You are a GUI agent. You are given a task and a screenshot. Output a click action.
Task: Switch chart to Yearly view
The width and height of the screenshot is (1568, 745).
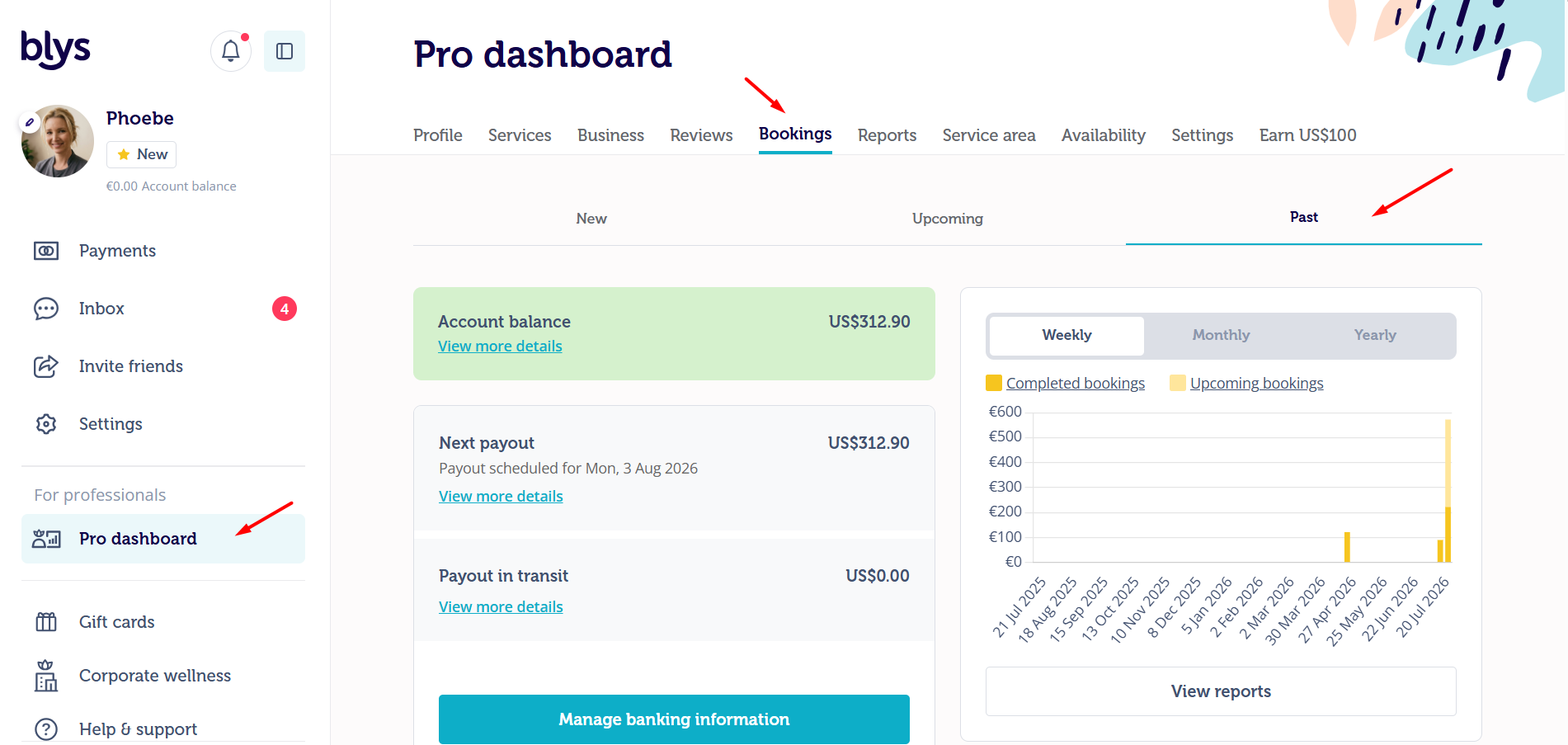click(1375, 336)
